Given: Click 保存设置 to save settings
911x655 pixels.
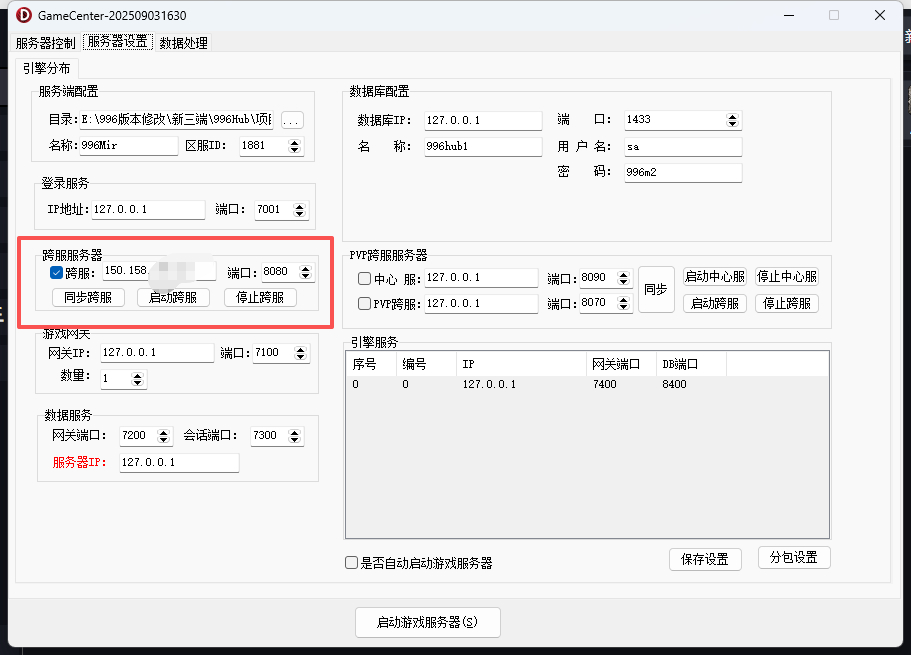Looking at the screenshot, I should click(x=705, y=559).
